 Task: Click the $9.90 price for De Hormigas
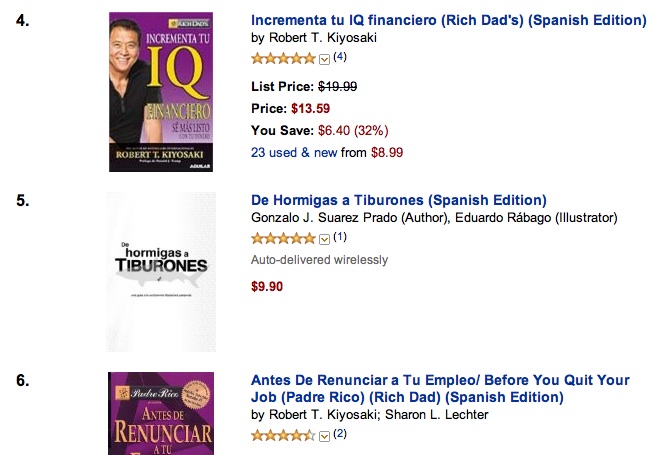point(267,286)
